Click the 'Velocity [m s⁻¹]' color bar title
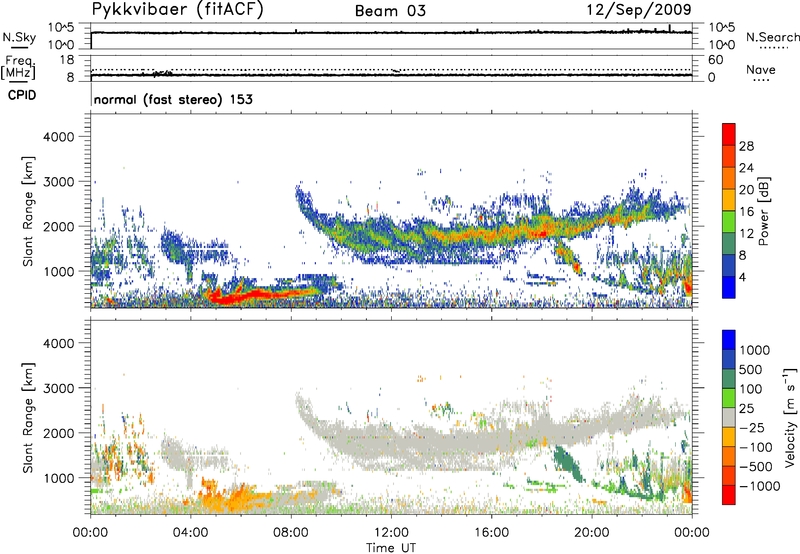800x554 pixels. pyautogui.click(x=790, y=417)
